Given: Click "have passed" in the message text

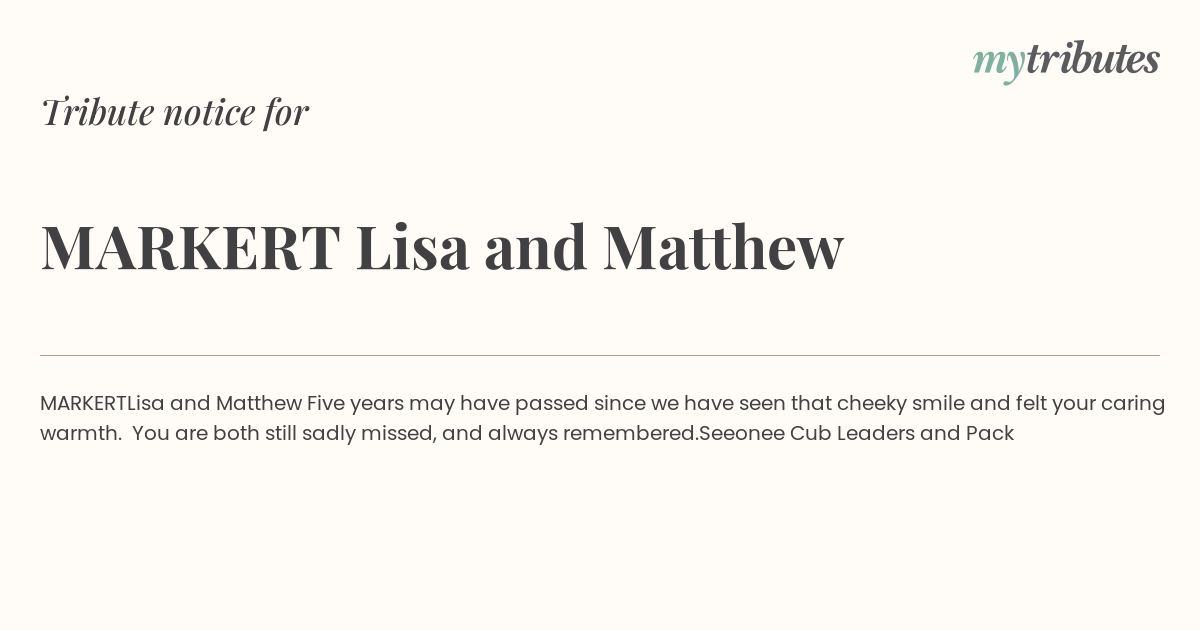Looking at the screenshot, I should [525, 404].
